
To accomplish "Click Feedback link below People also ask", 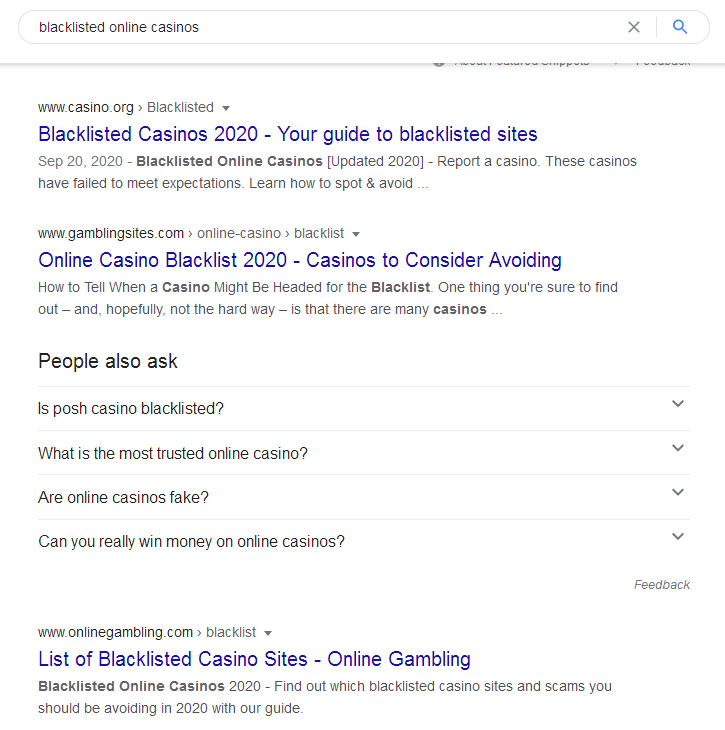I will click(x=662, y=585).
